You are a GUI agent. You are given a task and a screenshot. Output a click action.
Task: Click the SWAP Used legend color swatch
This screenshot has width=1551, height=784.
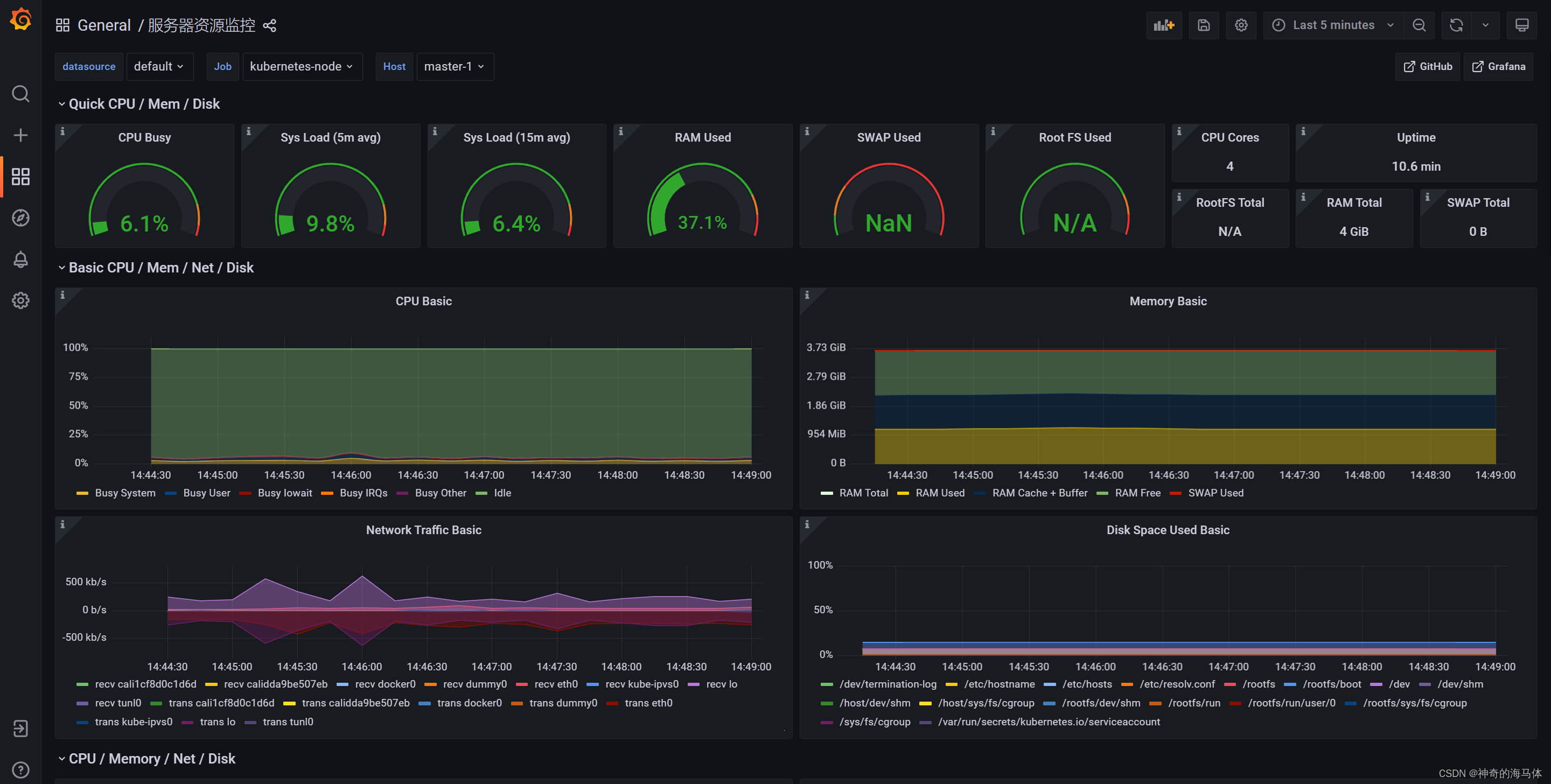pos(1175,493)
